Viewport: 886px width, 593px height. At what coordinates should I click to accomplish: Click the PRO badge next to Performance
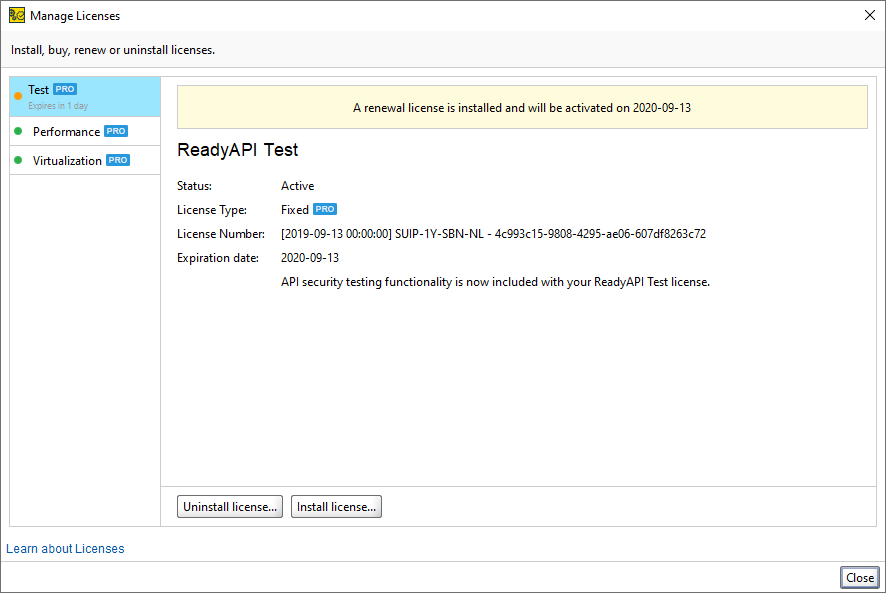point(116,131)
